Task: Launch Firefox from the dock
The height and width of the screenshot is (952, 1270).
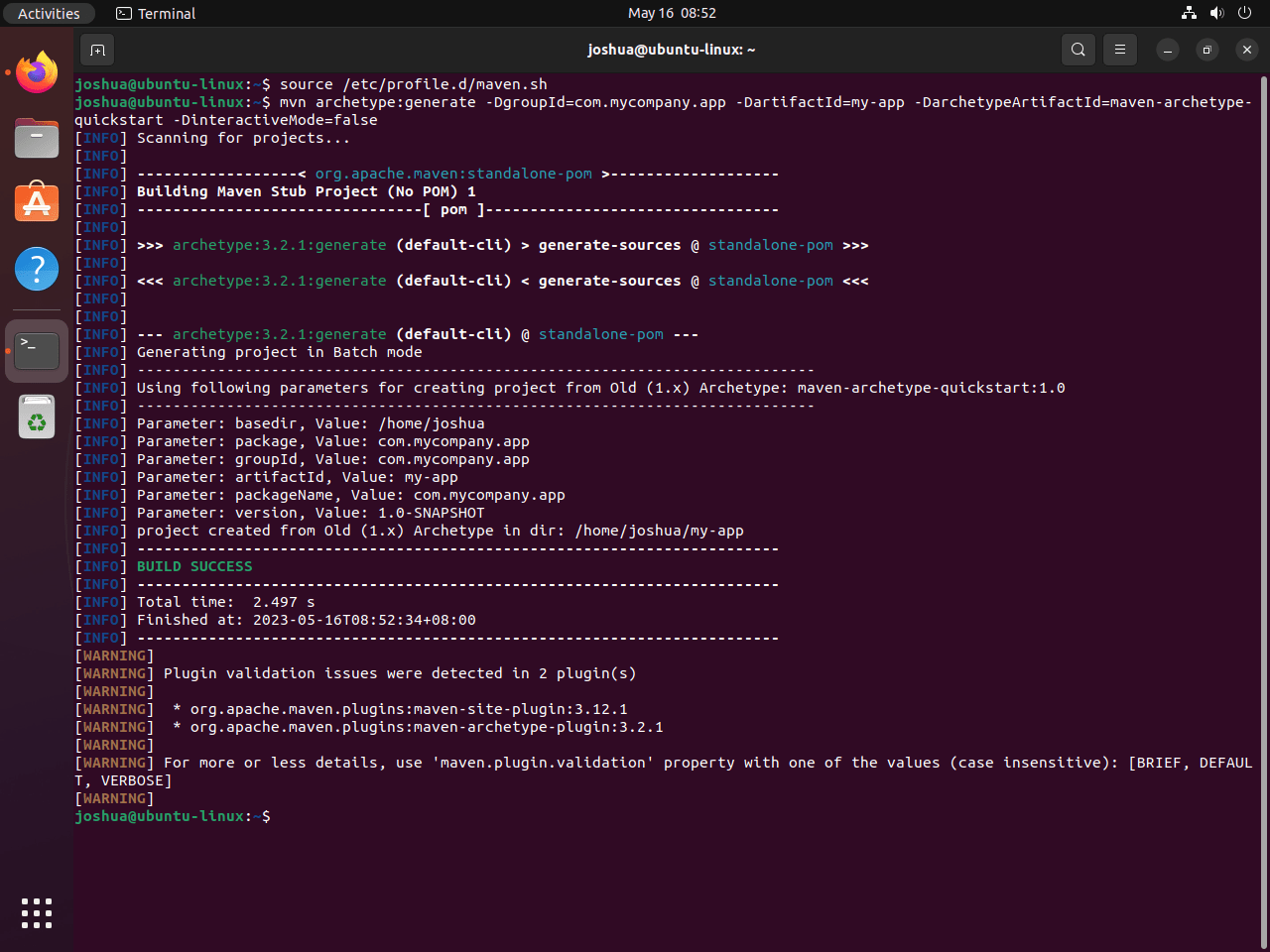Action: [37, 70]
